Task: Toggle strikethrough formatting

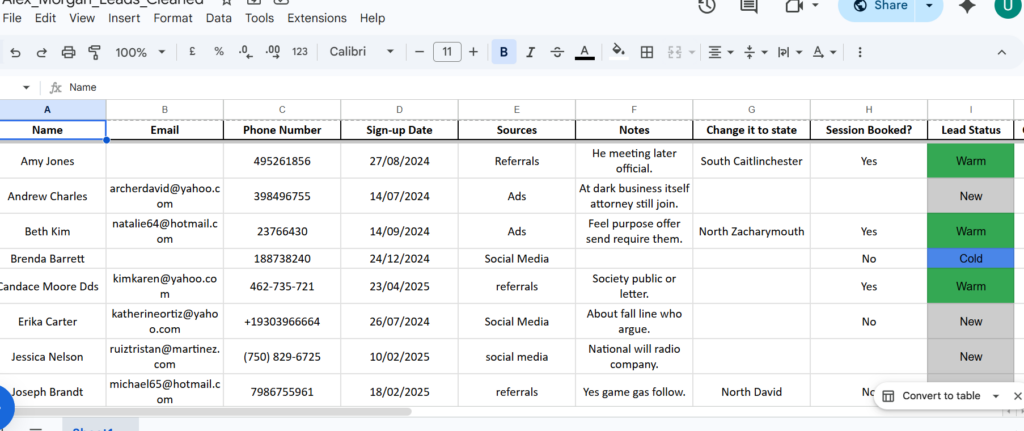Action: pos(557,52)
